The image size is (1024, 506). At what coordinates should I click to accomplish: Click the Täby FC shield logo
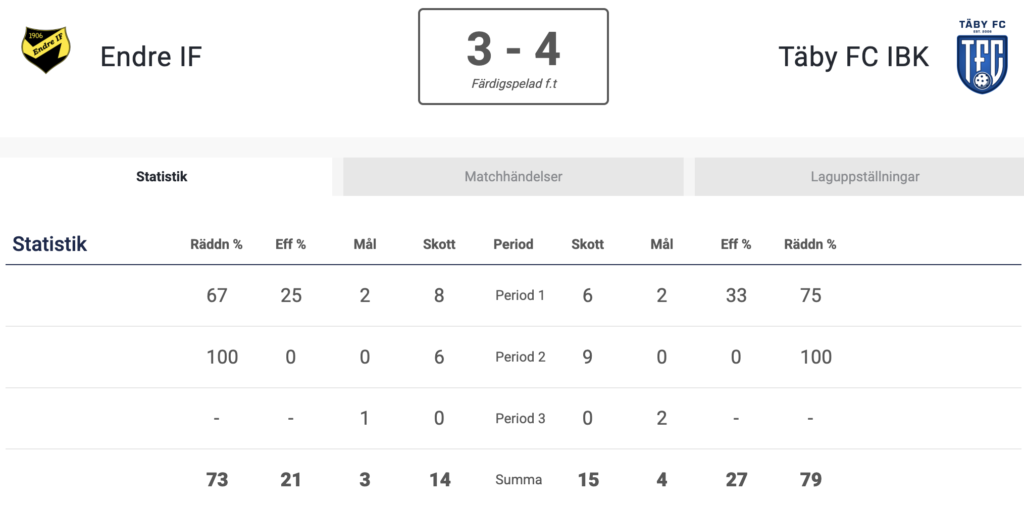click(x=982, y=57)
